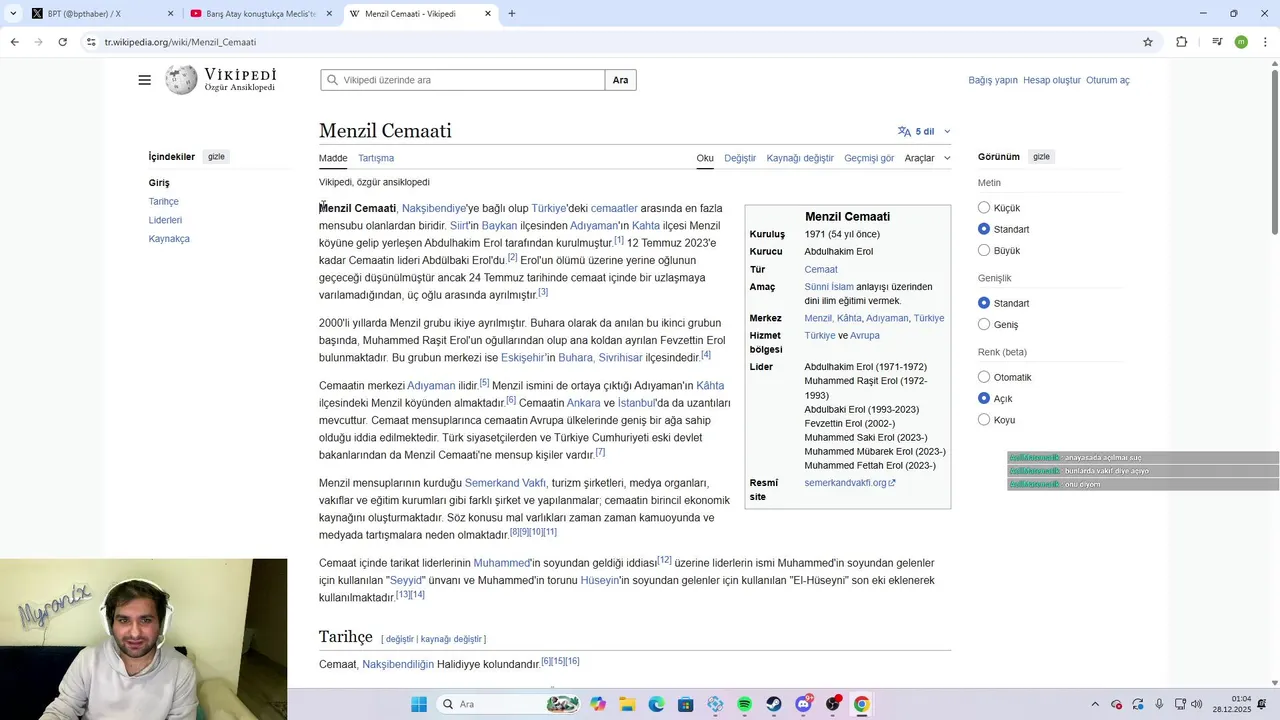Screen dimensions: 1280x720
Task: Open footnote reference [7]
Action: point(600,452)
